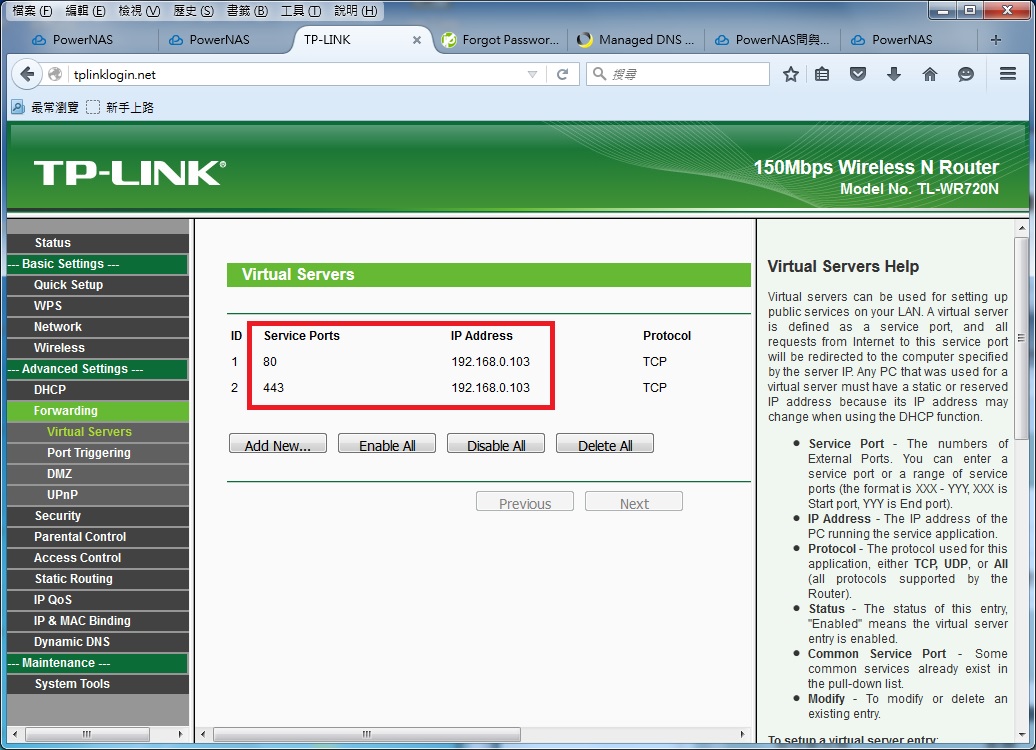This screenshot has width=1036, height=750.
Task: Open Security in the sidebar
Action: point(98,515)
